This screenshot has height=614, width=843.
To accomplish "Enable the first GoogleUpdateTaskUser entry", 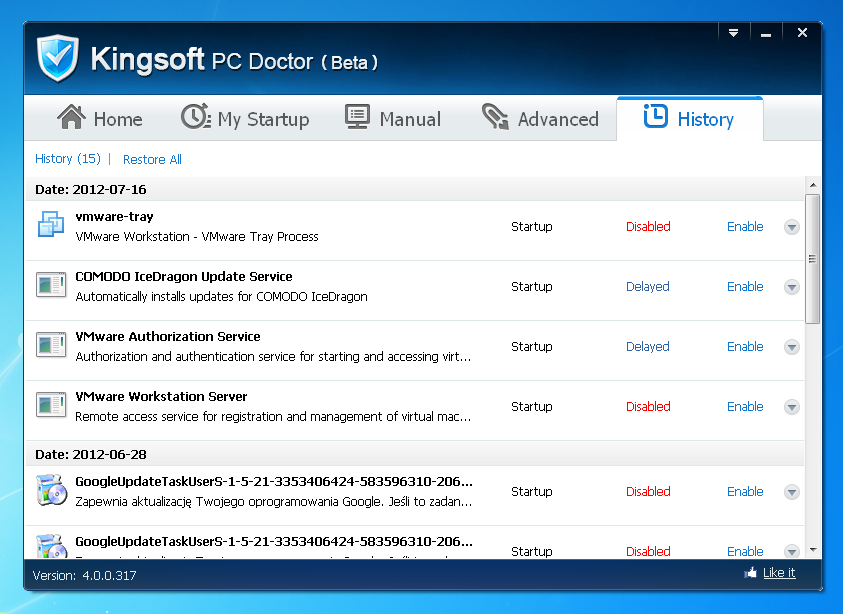I will pyautogui.click(x=745, y=492).
